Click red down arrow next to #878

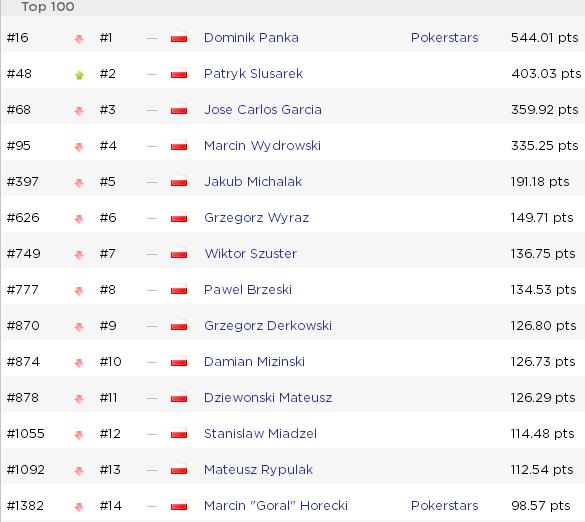point(79,399)
